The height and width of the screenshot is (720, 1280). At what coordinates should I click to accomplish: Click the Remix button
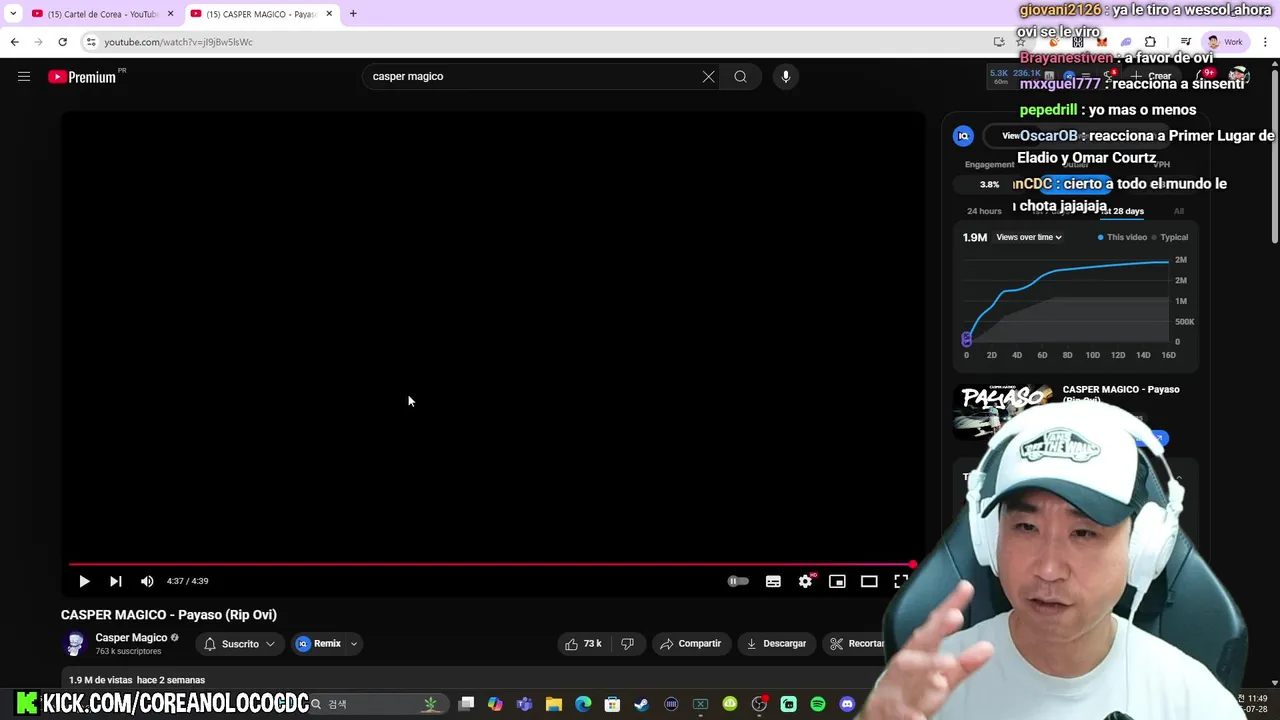click(319, 644)
